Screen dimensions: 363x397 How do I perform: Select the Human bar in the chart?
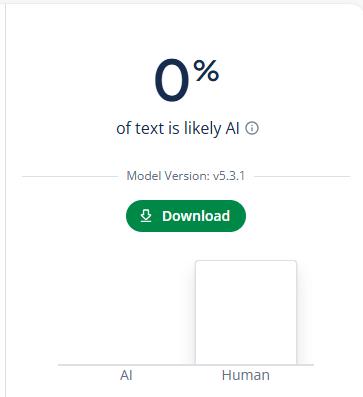246,313
